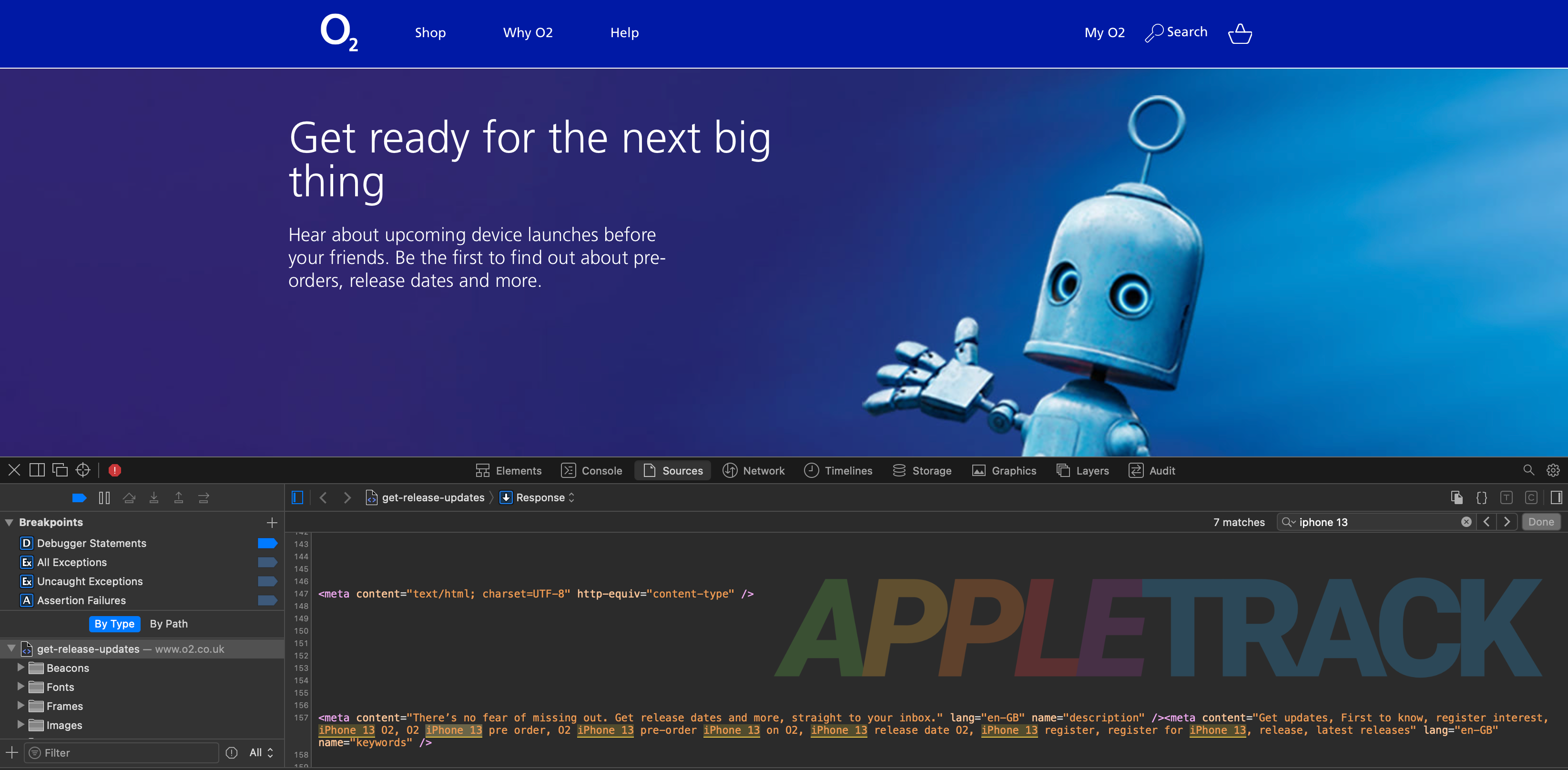Toggle the Debugger Statements breakpoint
Image resolution: width=1568 pixels, height=770 pixels.
pos(266,543)
